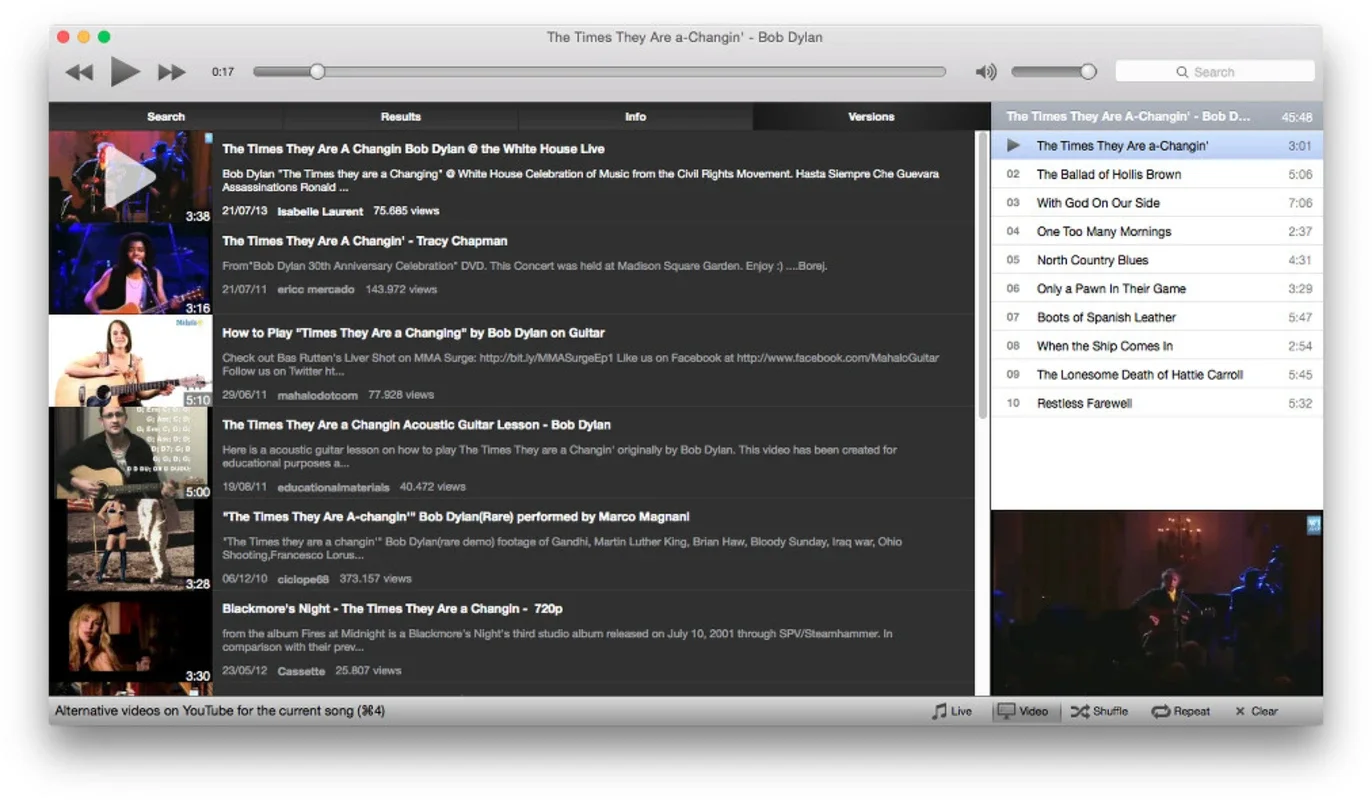Click uploader name 'Cassette'
1372x800 pixels.
(301, 671)
